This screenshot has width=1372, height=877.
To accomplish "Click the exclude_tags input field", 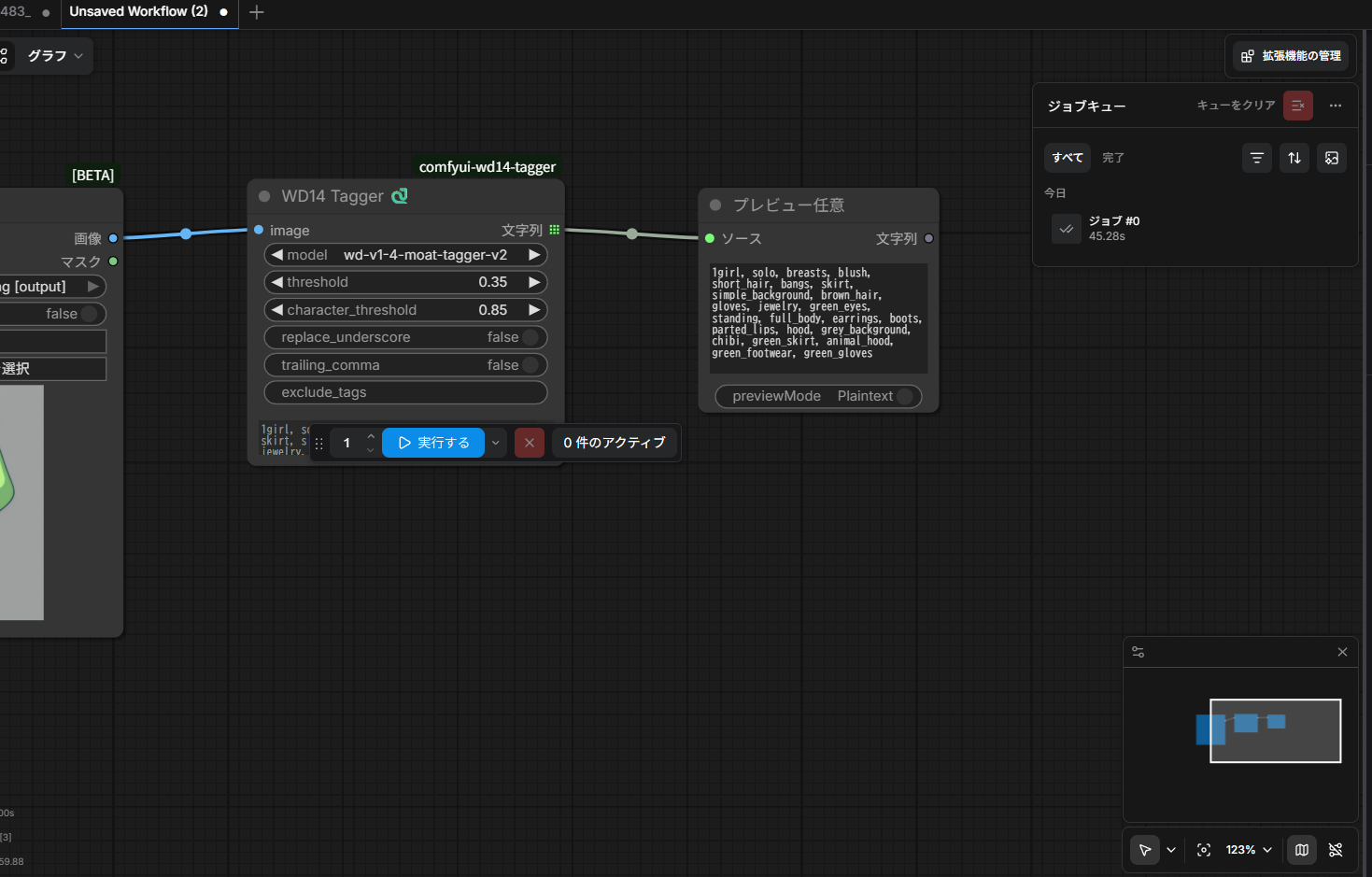I will click(x=406, y=392).
